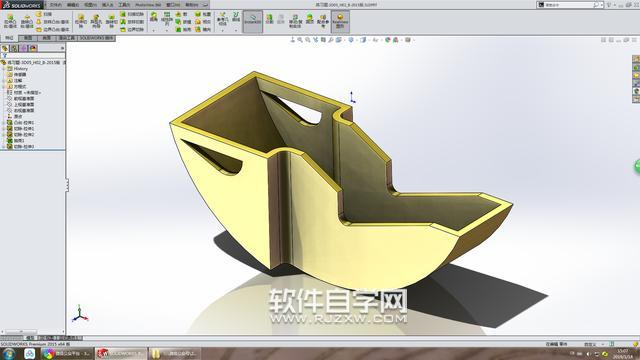
Task: Choose the Boundary Boss/Base tool
Action: (53, 29)
